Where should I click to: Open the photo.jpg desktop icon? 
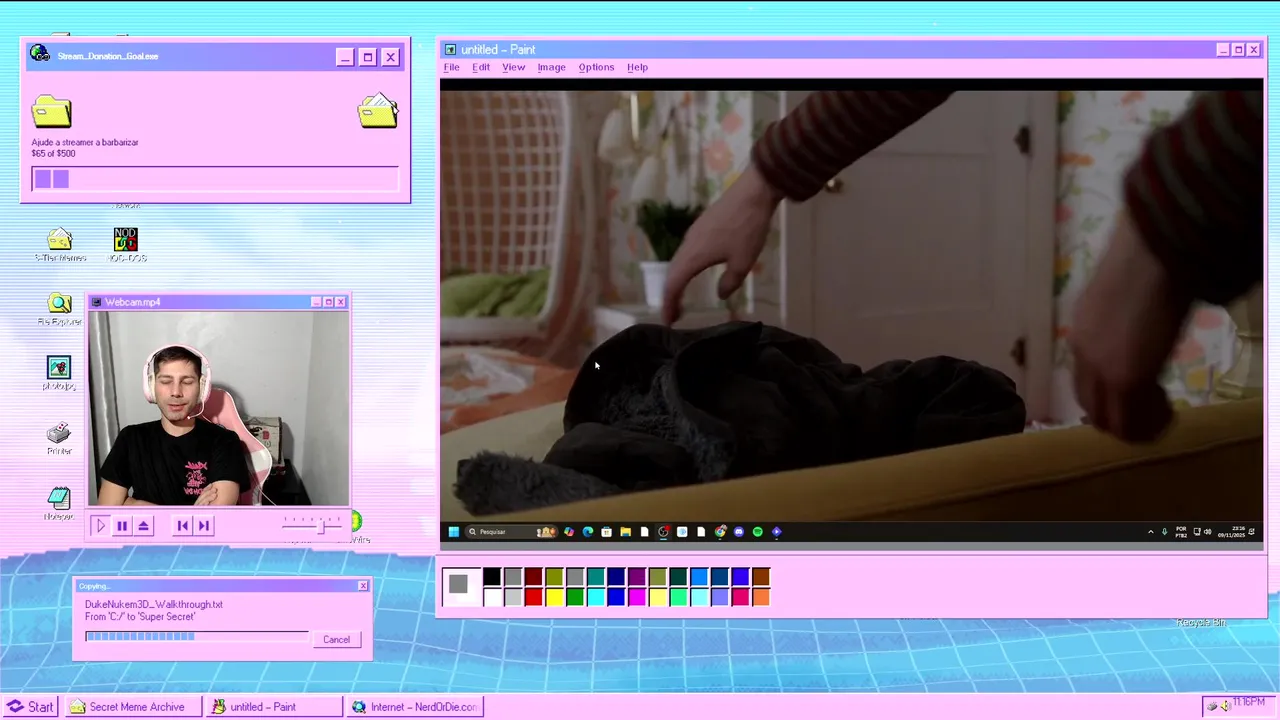(59, 374)
